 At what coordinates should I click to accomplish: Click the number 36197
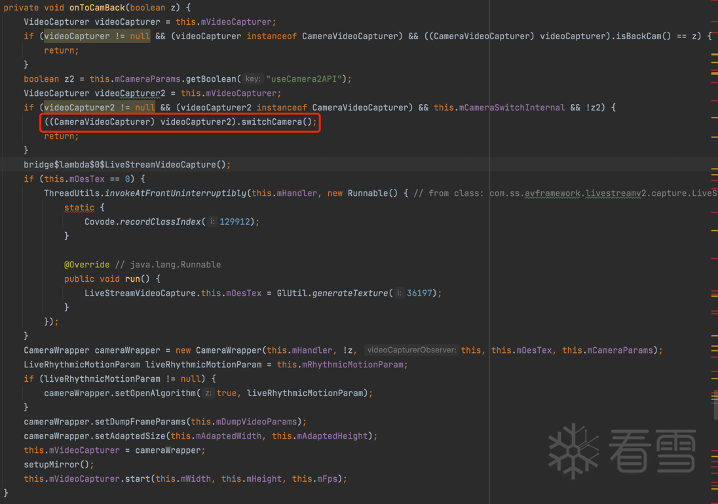click(419, 293)
